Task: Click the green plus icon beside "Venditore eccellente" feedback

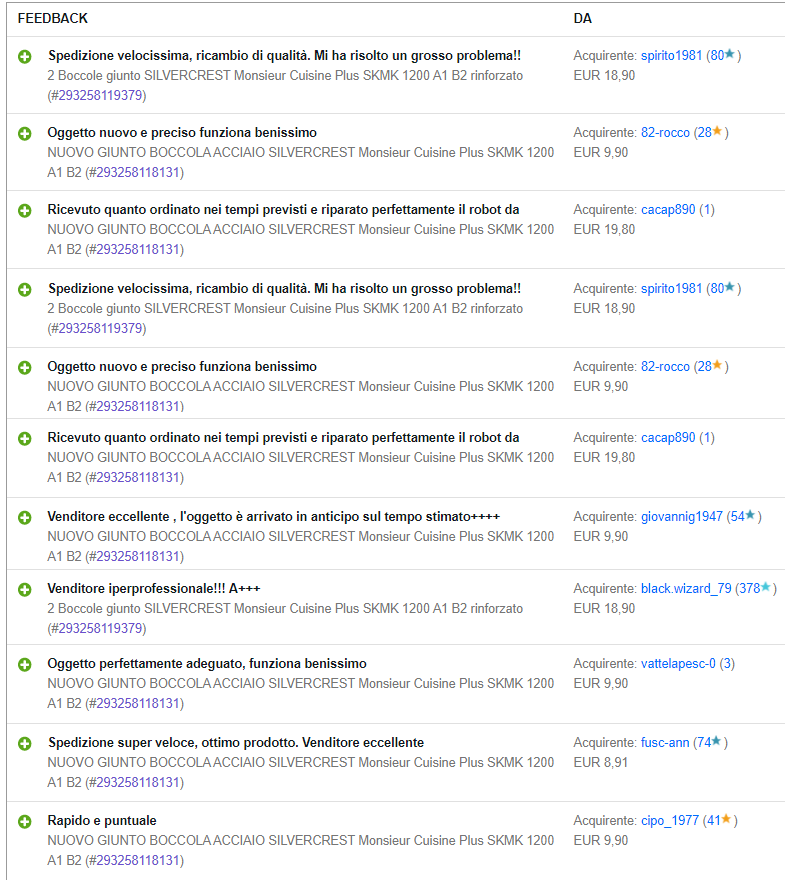Action: 25,517
